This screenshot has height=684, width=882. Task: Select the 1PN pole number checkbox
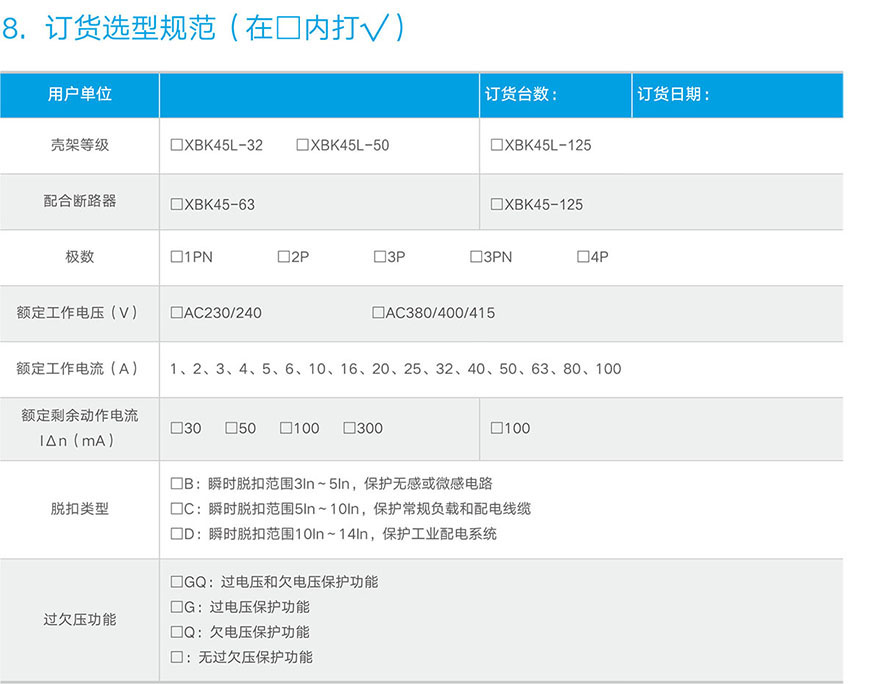(x=177, y=257)
